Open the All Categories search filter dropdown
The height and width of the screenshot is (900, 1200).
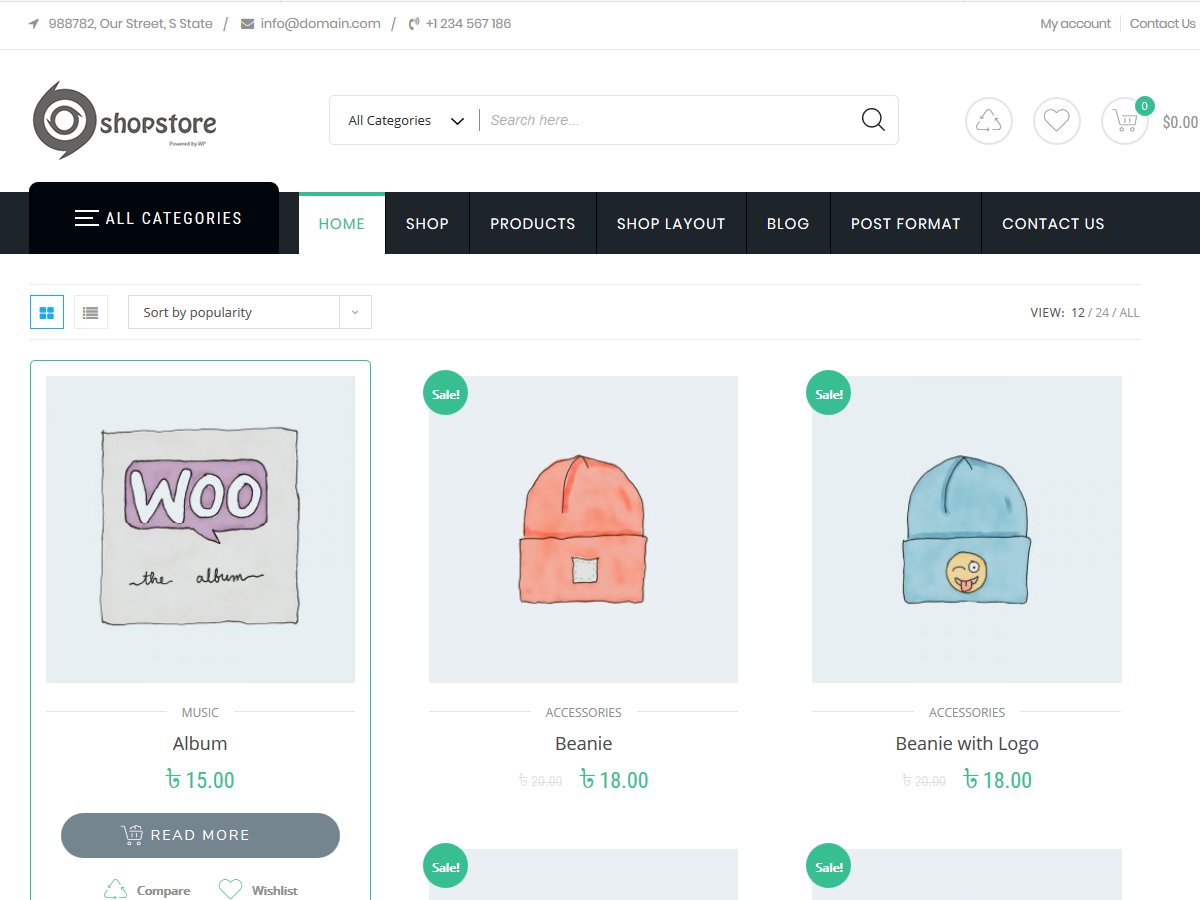[403, 120]
